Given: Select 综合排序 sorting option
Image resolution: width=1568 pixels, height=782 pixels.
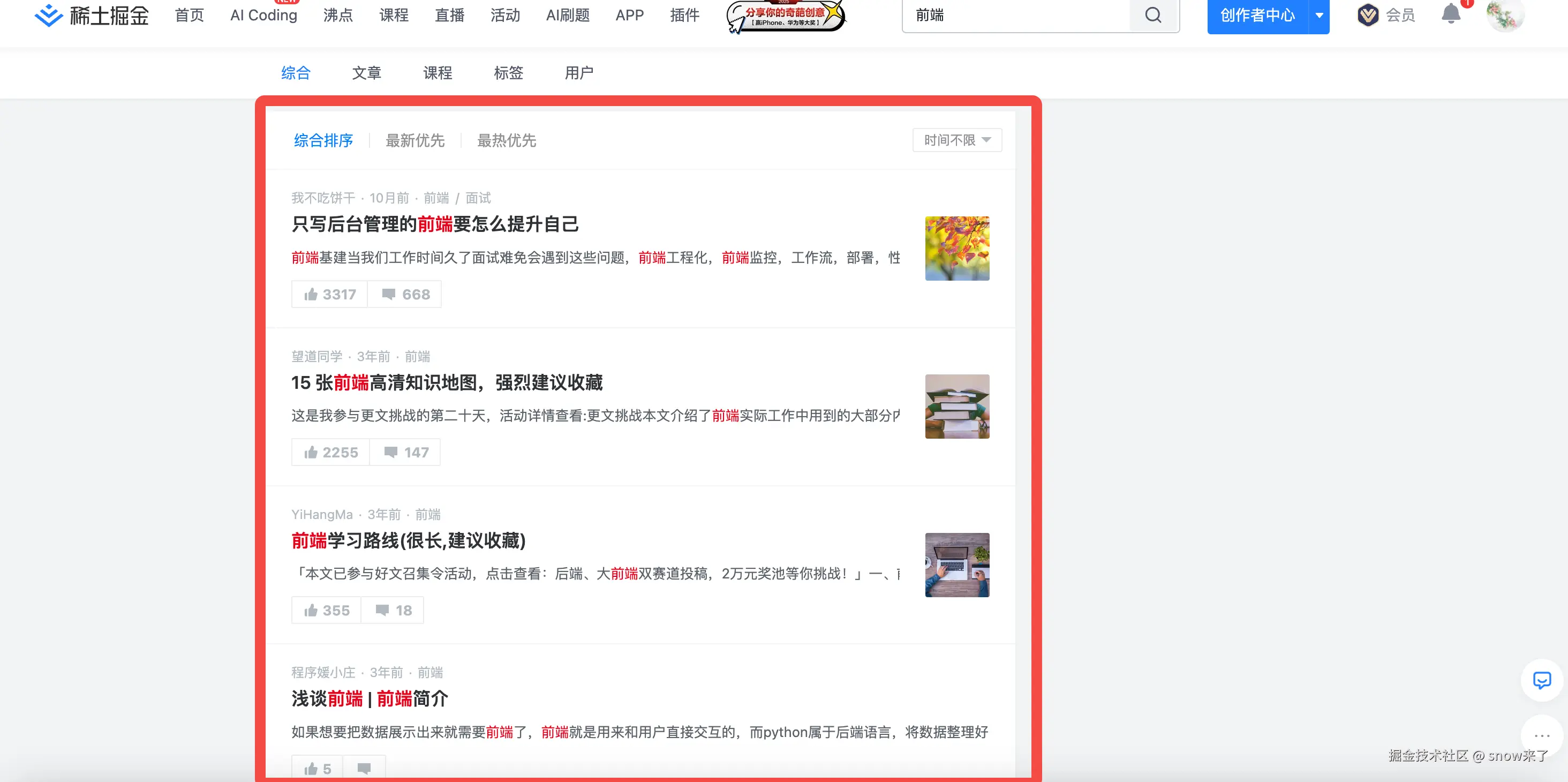Looking at the screenshot, I should (x=323, y=141).
